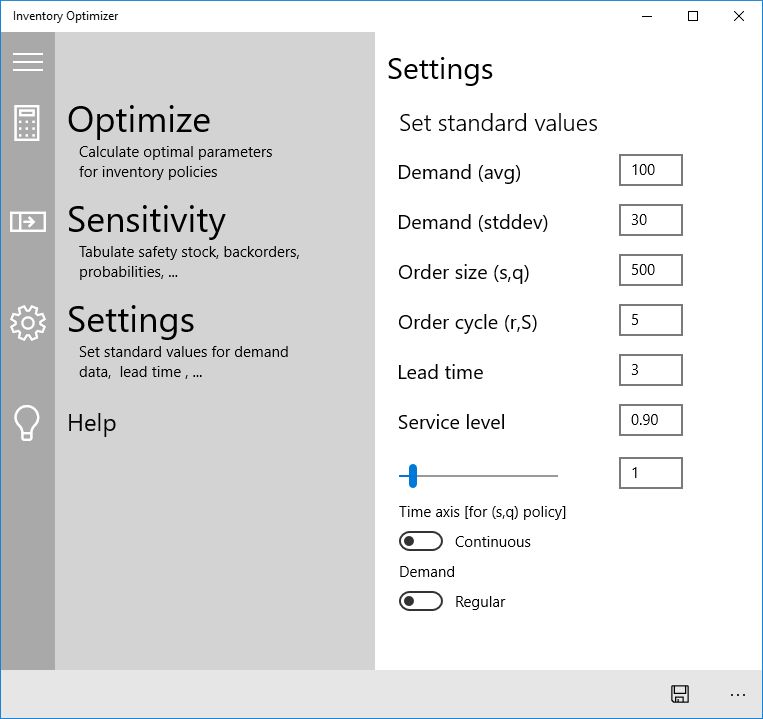The height and width of the screenshot is (719, 763).
Task: Open the hamburger navigation menu
Action: [x=27, y=62]
